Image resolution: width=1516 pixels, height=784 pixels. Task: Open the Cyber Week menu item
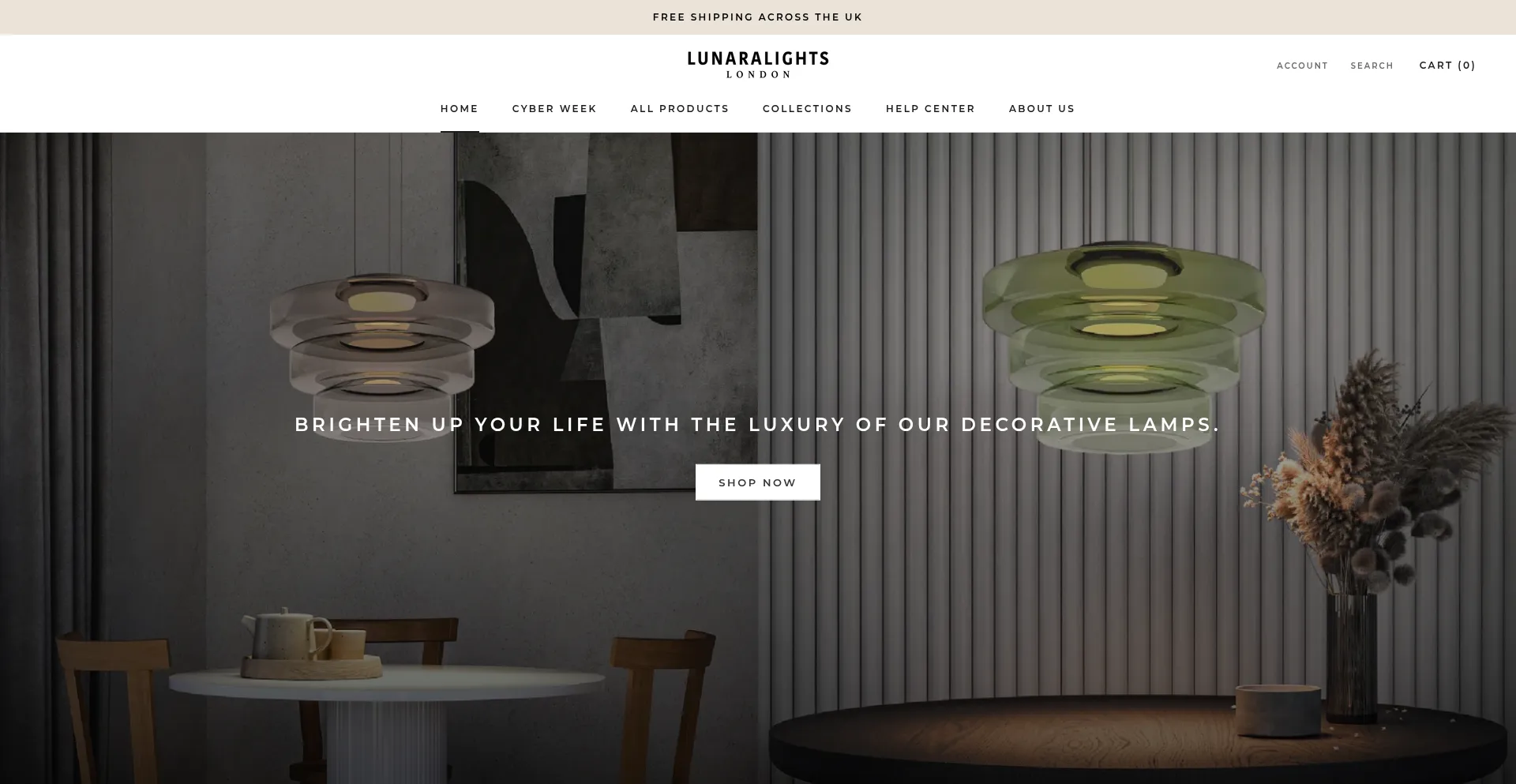point(554,109)
